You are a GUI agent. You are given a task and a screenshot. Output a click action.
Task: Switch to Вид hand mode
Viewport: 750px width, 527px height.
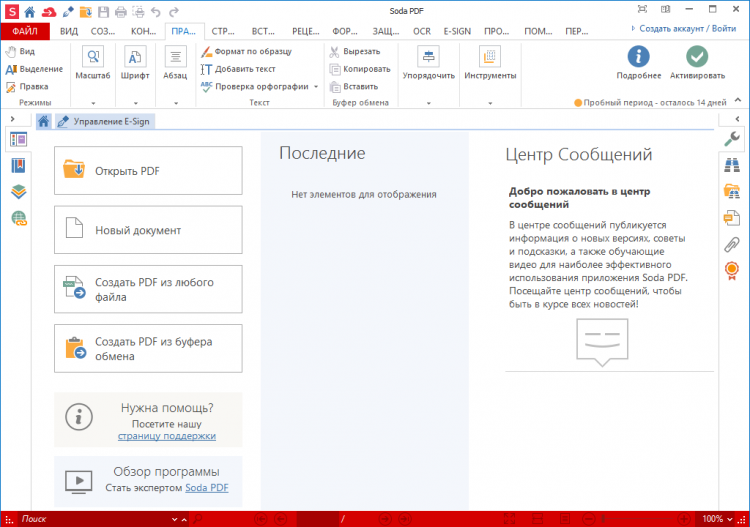(x=21, y=51)
